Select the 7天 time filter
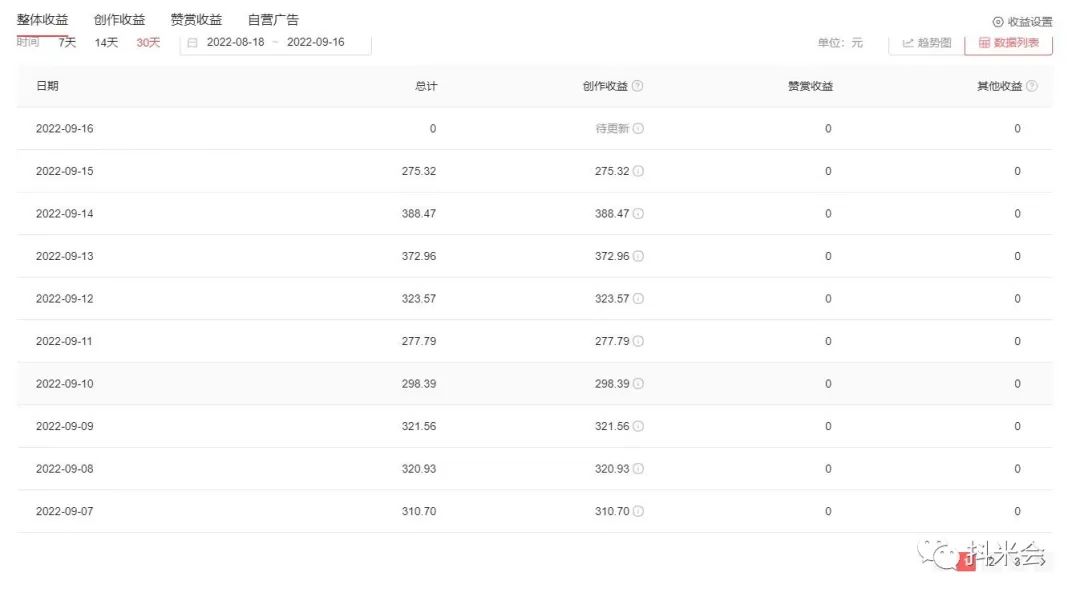This screenshot has width=1080, height=601. [x=66, y=43]
